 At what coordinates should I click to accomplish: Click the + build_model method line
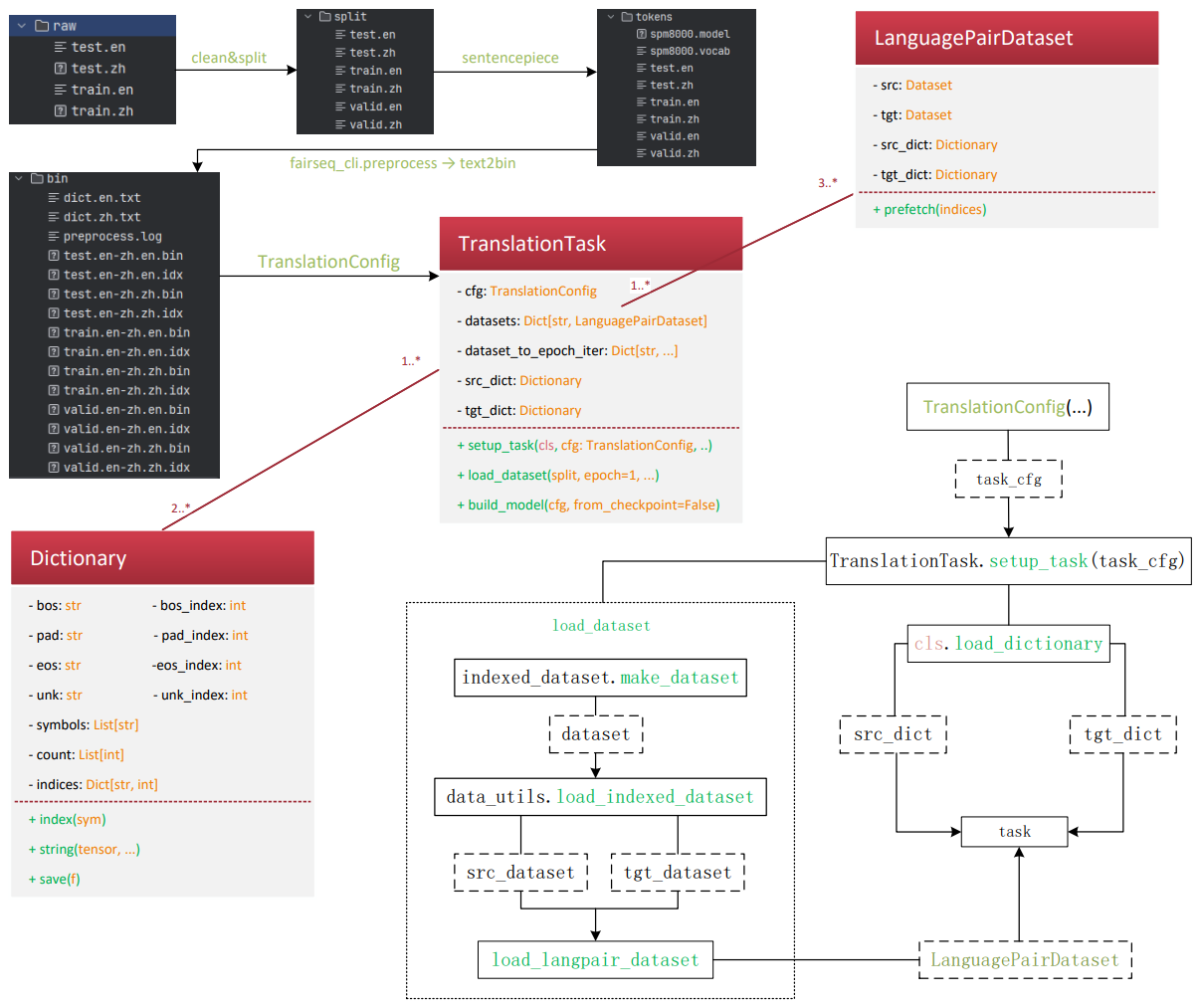[x=588, y=505]
